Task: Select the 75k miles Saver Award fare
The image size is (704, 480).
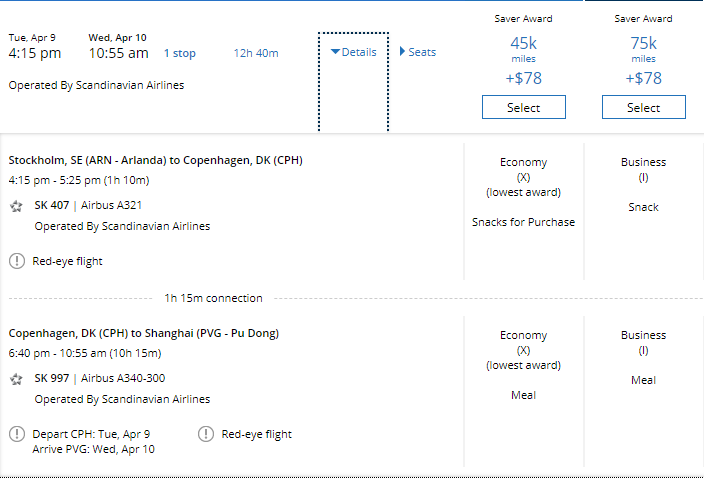Action: 643,107
